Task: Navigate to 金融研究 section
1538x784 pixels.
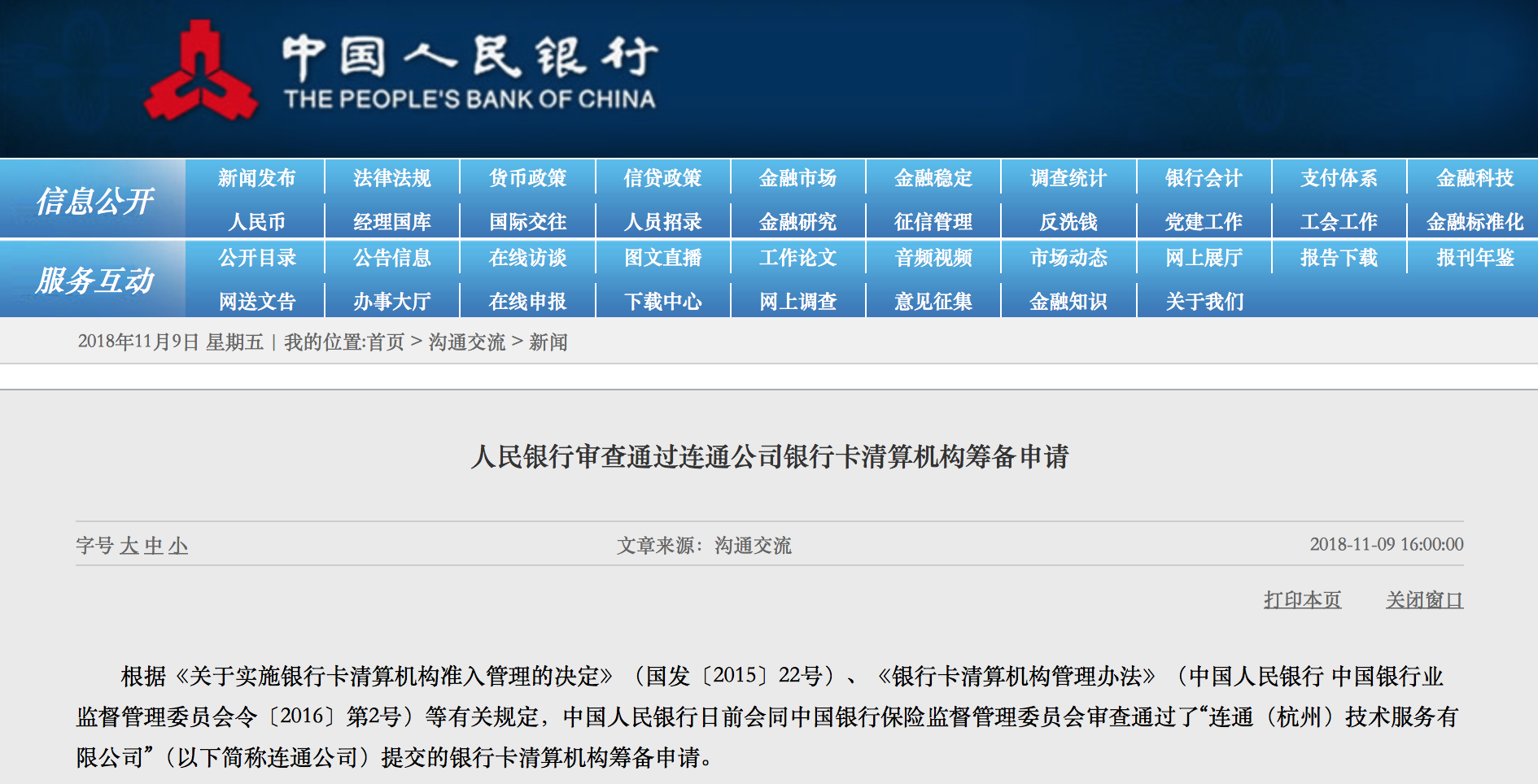Action: [x=797, y=221]
